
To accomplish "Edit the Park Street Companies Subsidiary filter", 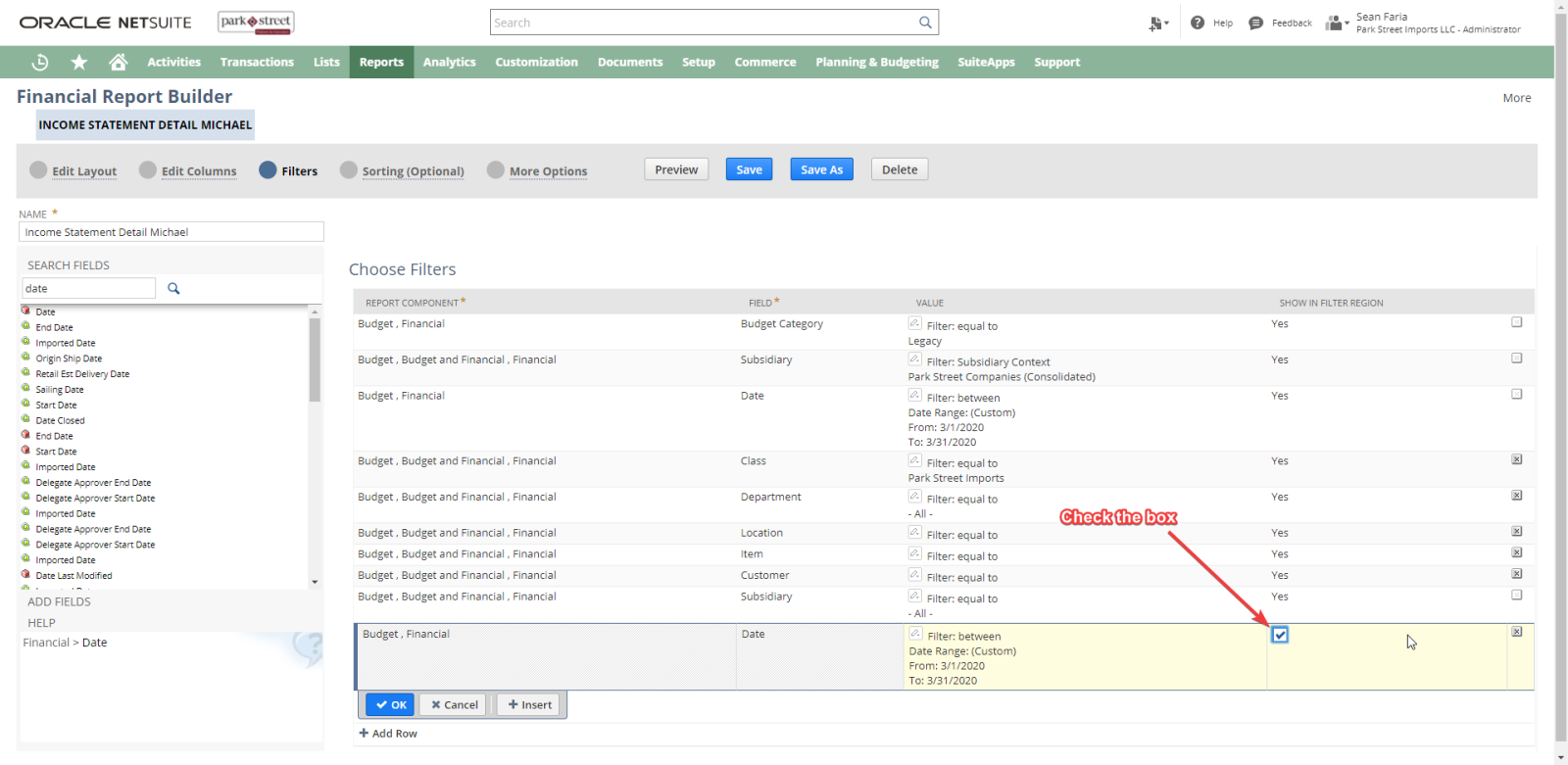I will 914,359.
